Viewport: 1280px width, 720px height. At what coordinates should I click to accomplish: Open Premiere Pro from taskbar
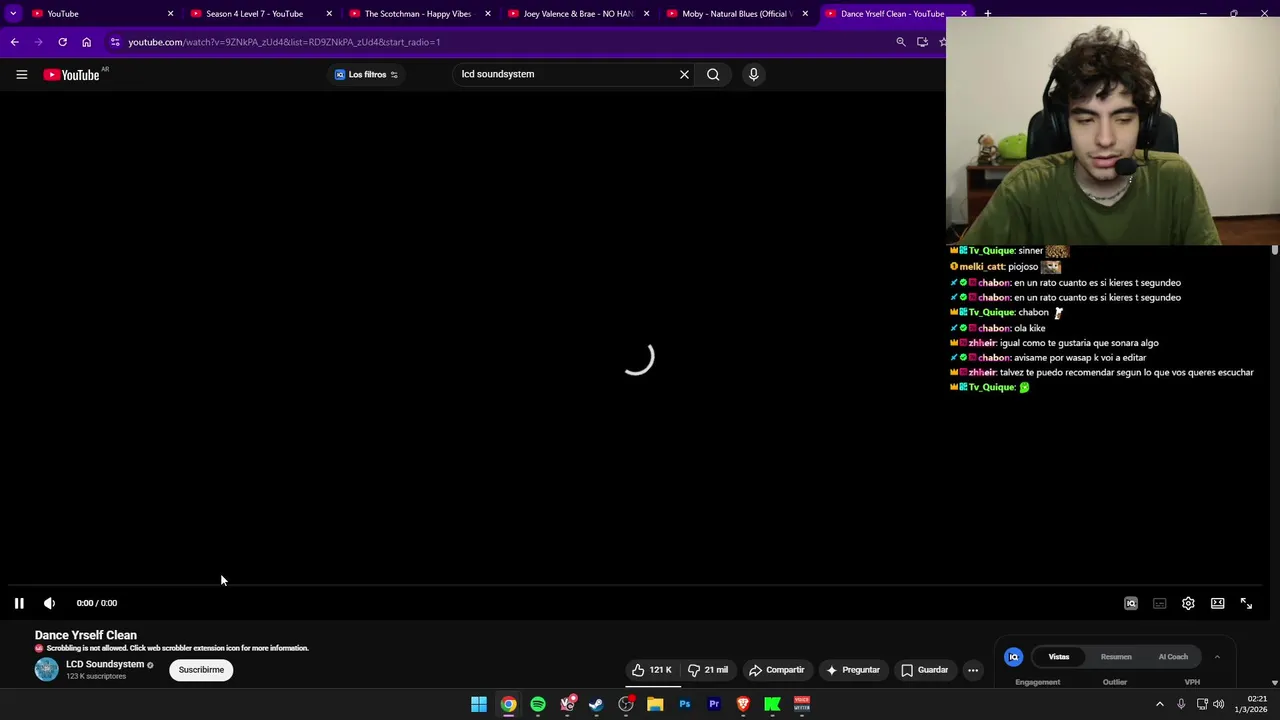[714, 704]
